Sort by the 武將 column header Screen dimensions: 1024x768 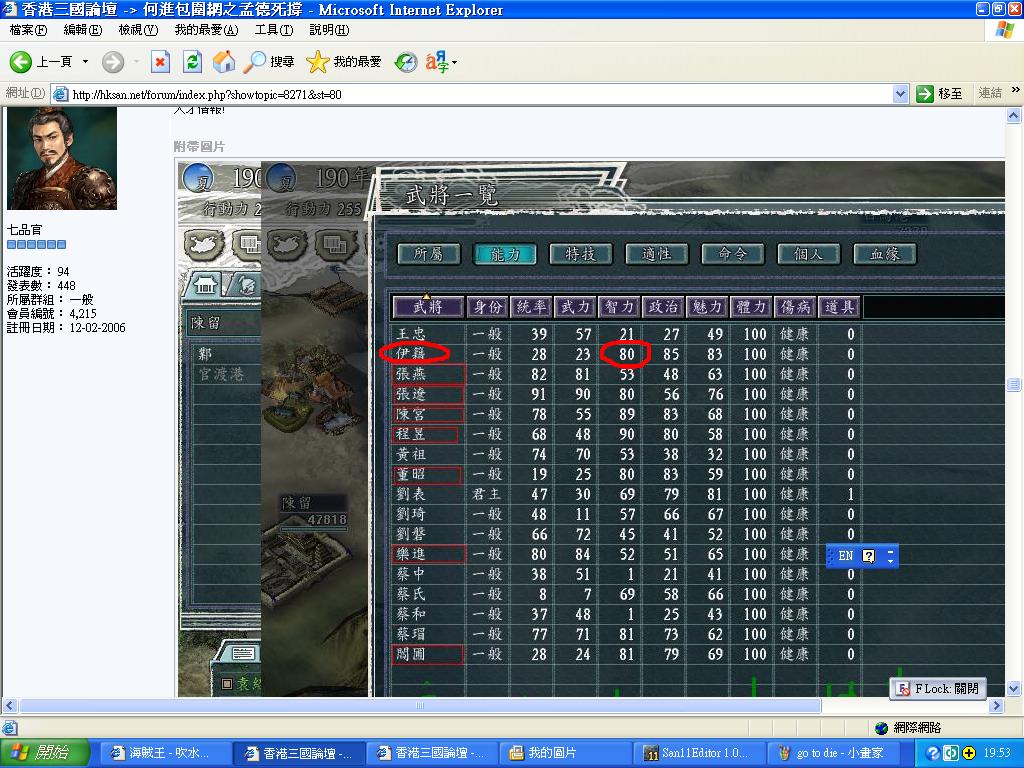point(428,307)
